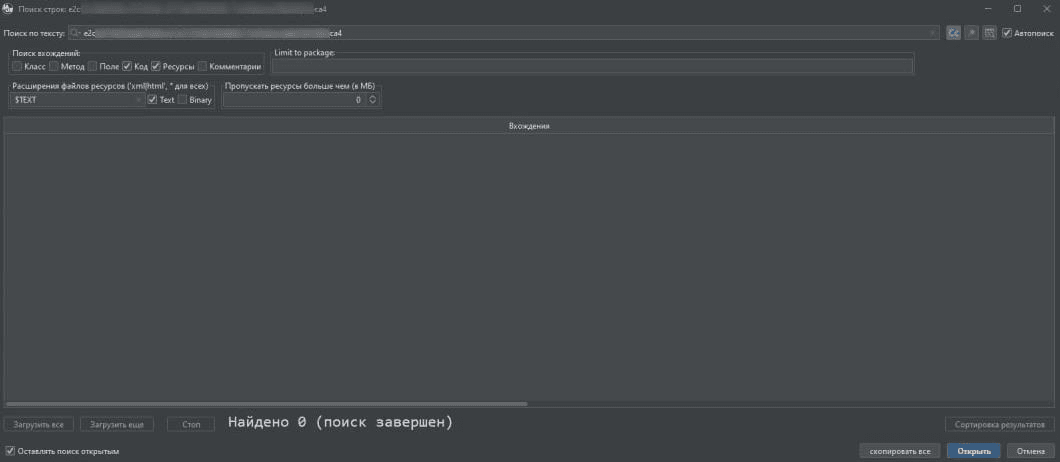Click the Вхождения column header
1060x462 pixels.
pos(529,126)
